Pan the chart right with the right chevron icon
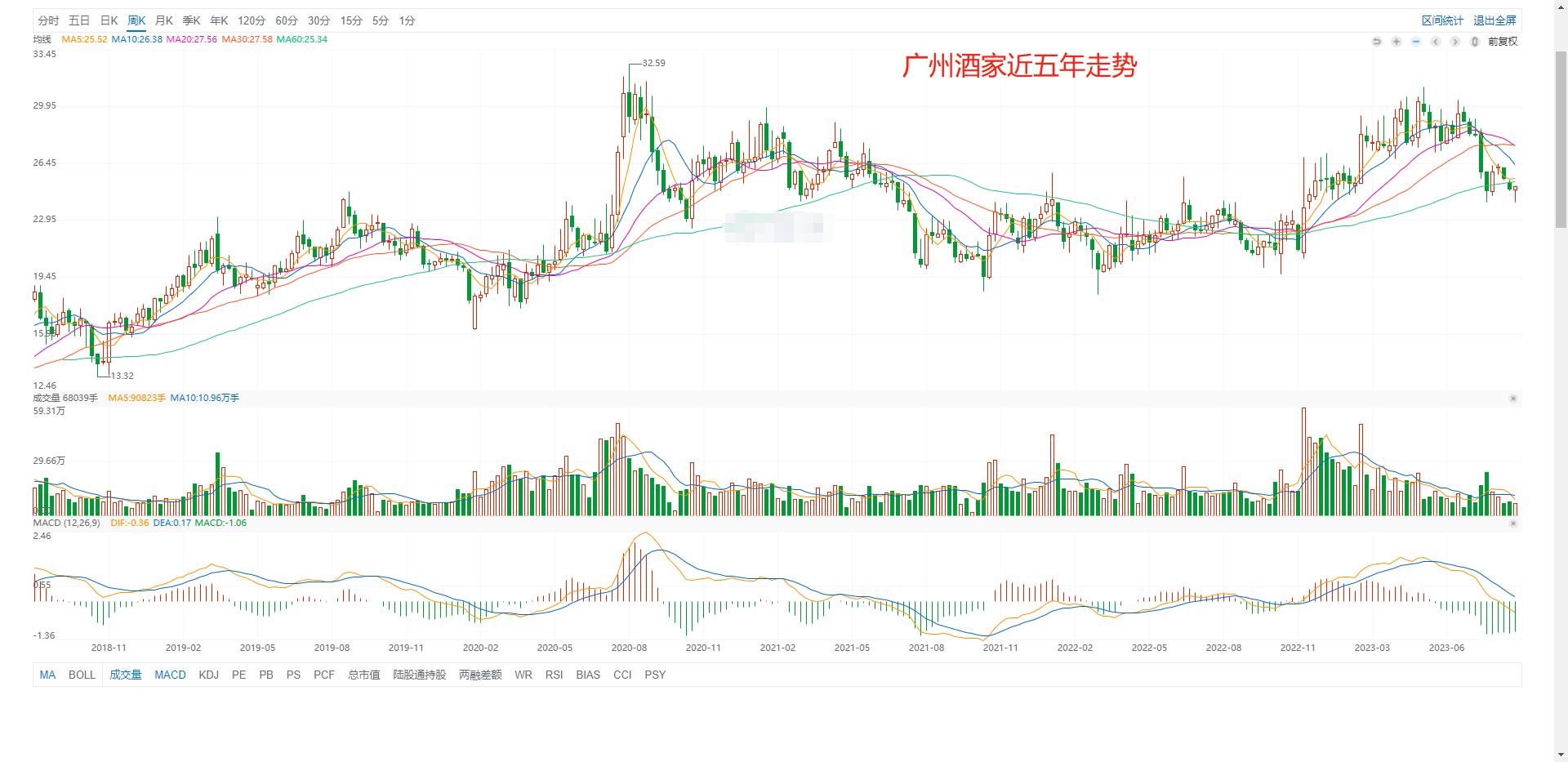 coord(1454,41)
